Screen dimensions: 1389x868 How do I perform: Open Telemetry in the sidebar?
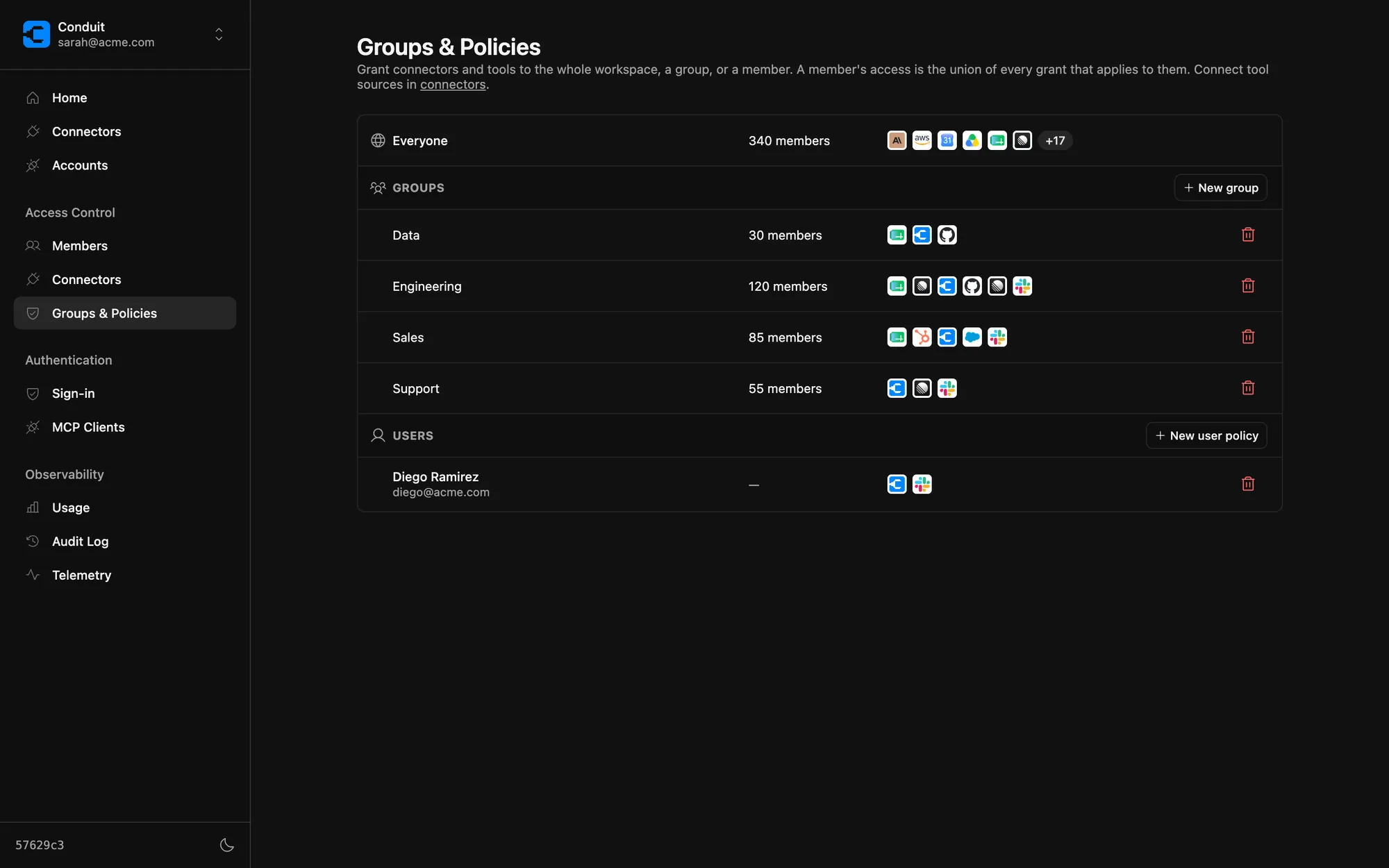(125, 575)
